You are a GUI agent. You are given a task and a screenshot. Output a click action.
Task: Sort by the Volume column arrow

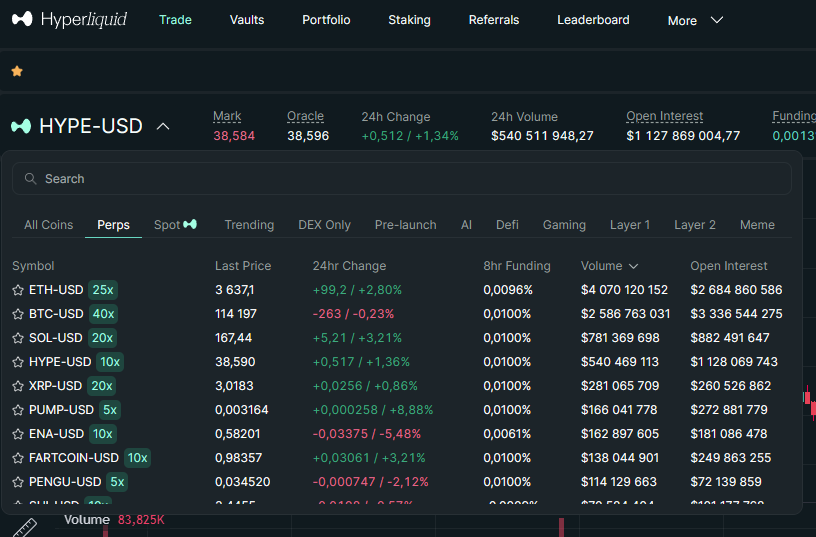pos(633,266)
